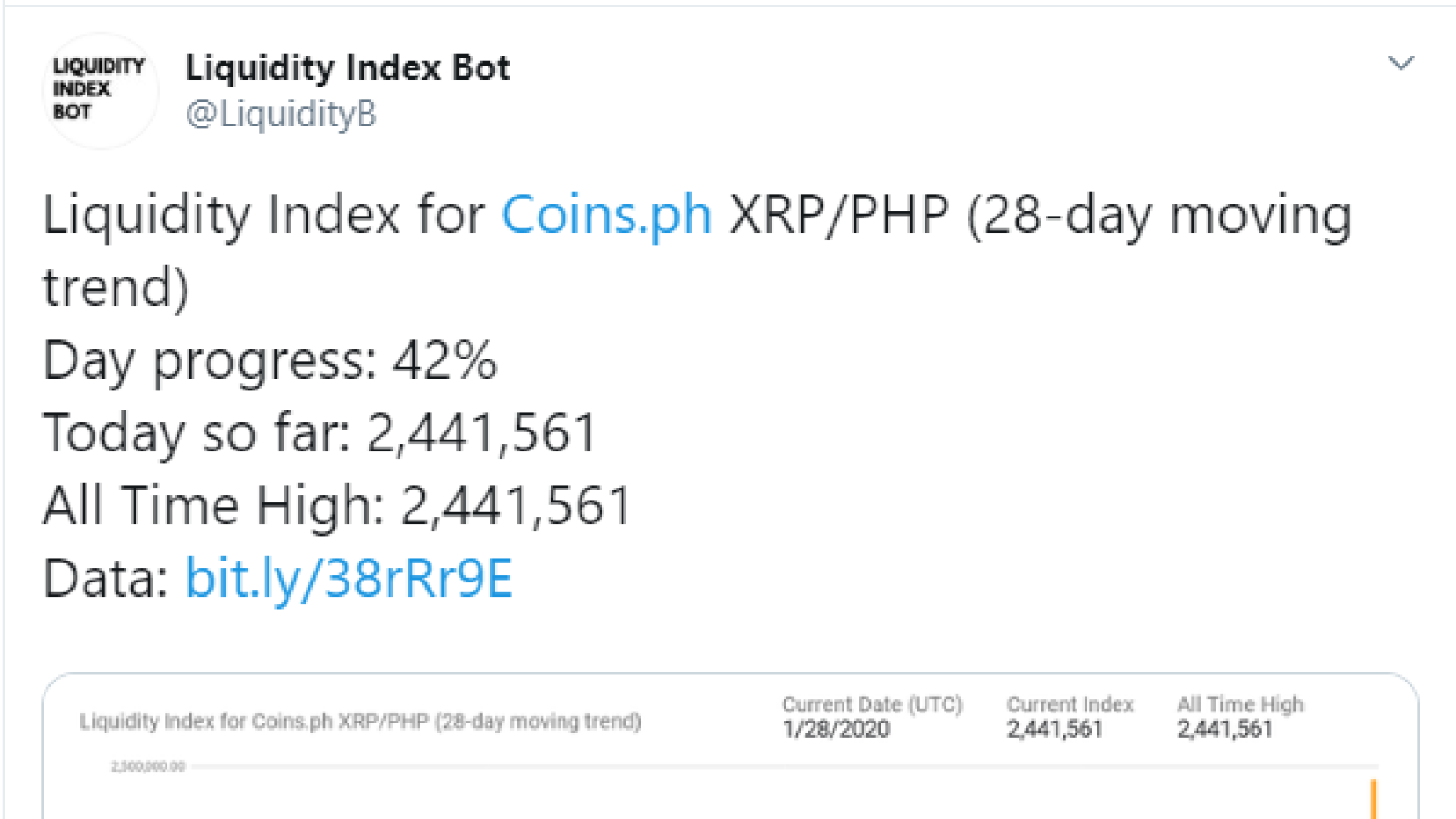Click the date value 1/28/2020 in chart
The width and height of the screenshot is (1456, 819).
click(x=836, y=729)
